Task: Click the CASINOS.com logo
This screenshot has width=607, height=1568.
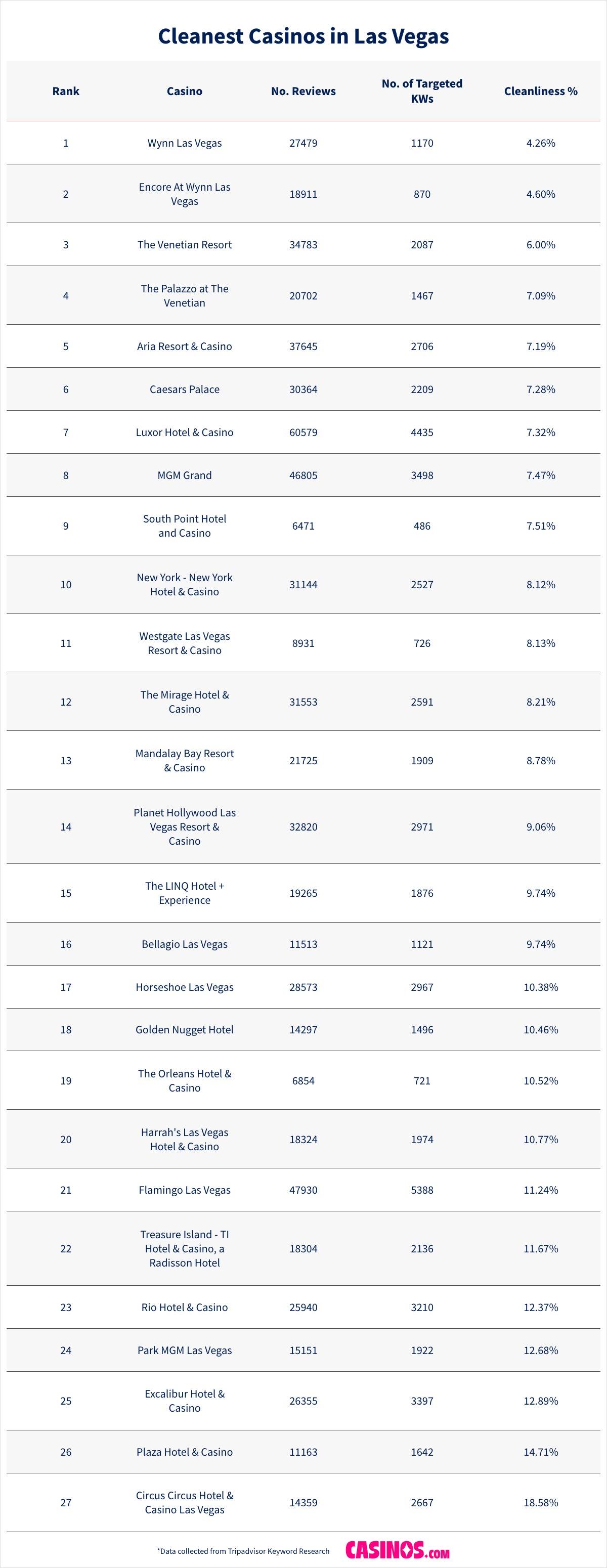Action: coord(397,1550)
